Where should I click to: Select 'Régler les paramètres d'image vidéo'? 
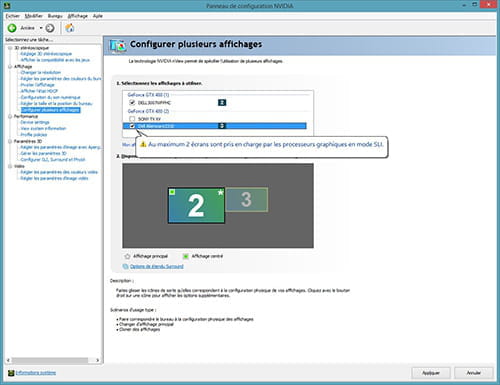coord(54,178)
